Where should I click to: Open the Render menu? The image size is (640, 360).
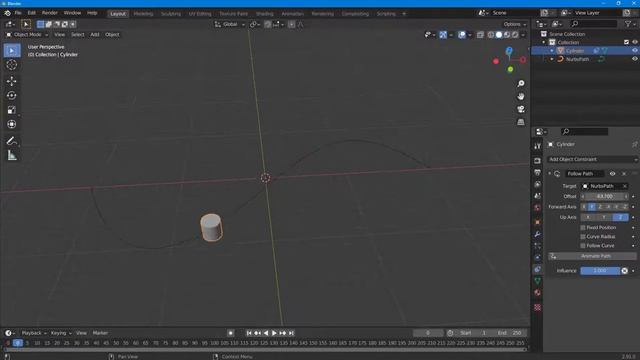tap(50, 13)
